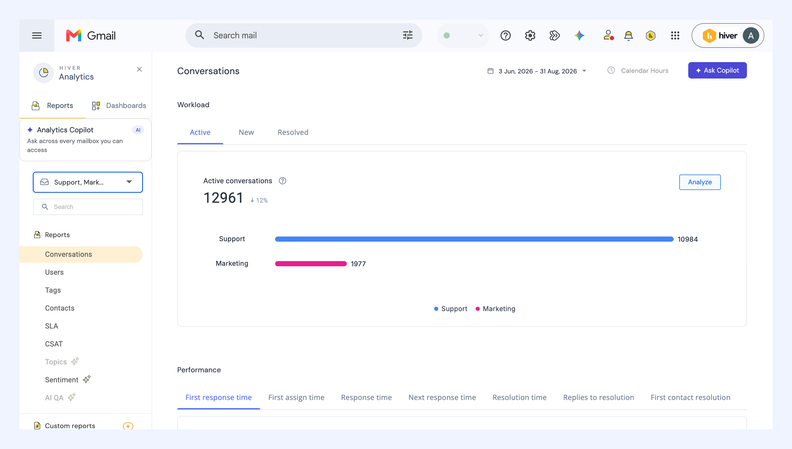The image size is (792, 449).
Task: Select First contact resolution tab
Action: (x=690, y=397)
